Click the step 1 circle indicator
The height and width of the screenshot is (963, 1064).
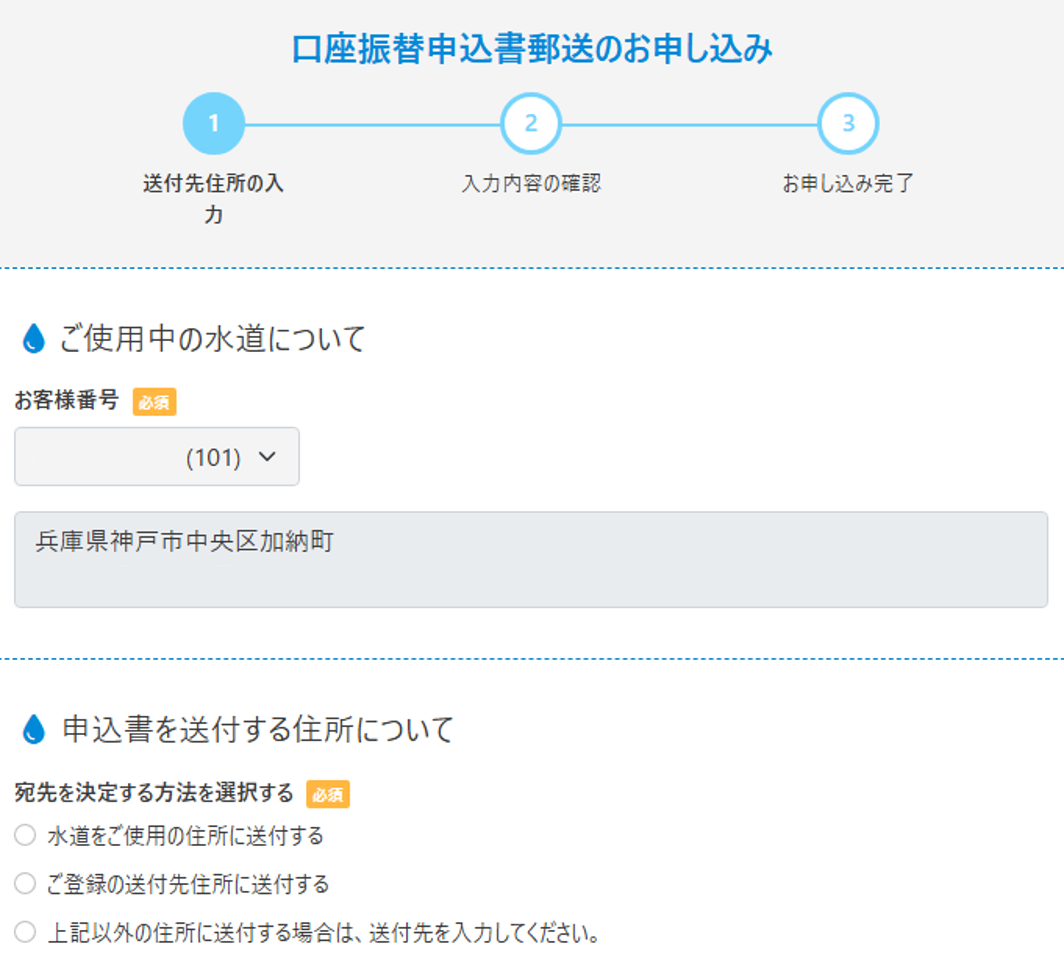coord(213,124)
